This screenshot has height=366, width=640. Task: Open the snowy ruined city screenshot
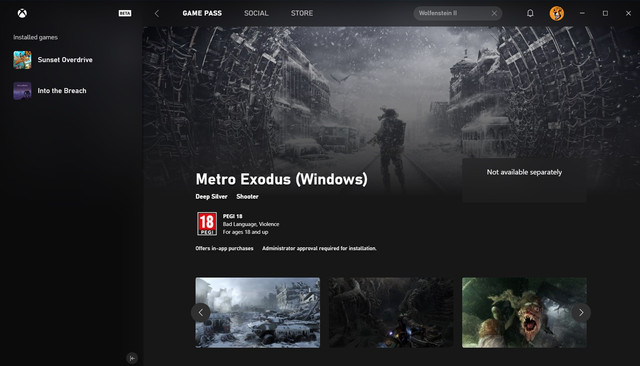point(258,313)
